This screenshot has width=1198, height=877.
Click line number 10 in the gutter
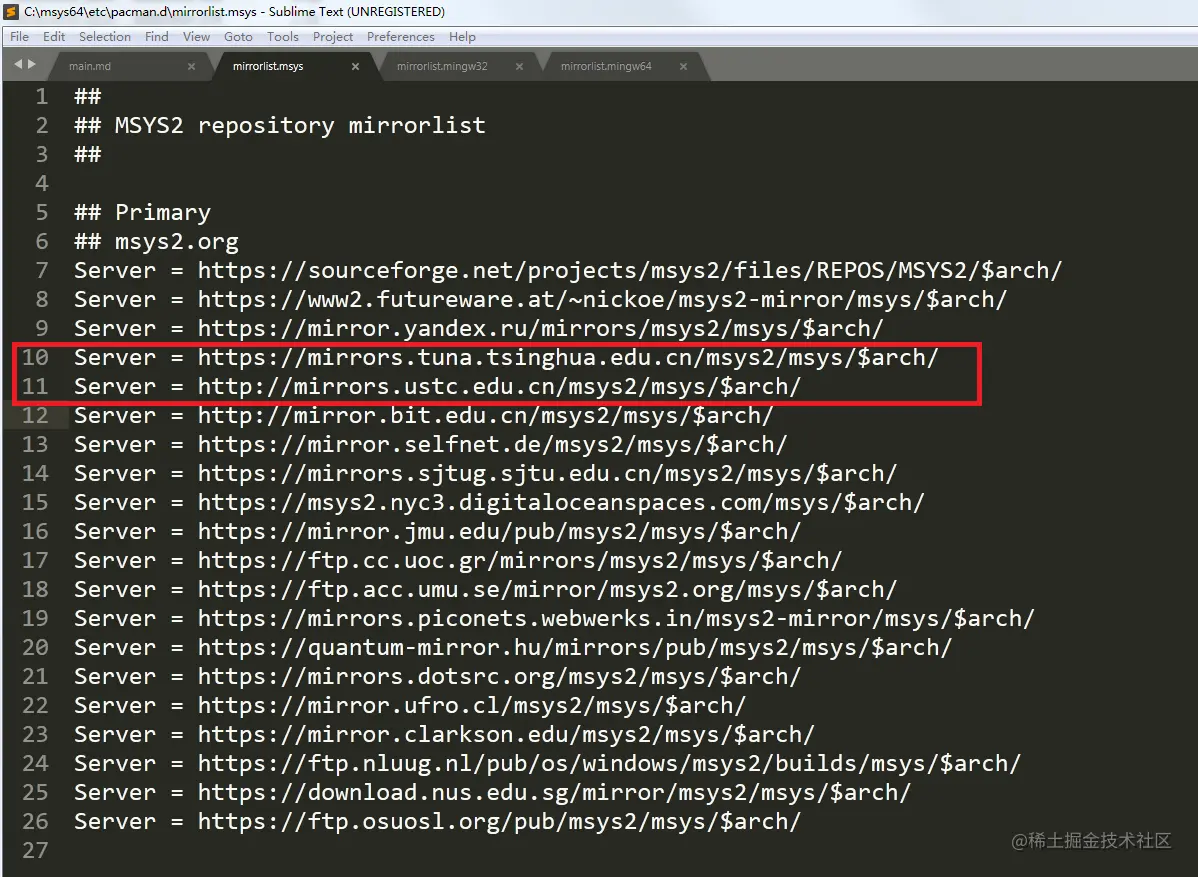(36, 357)
